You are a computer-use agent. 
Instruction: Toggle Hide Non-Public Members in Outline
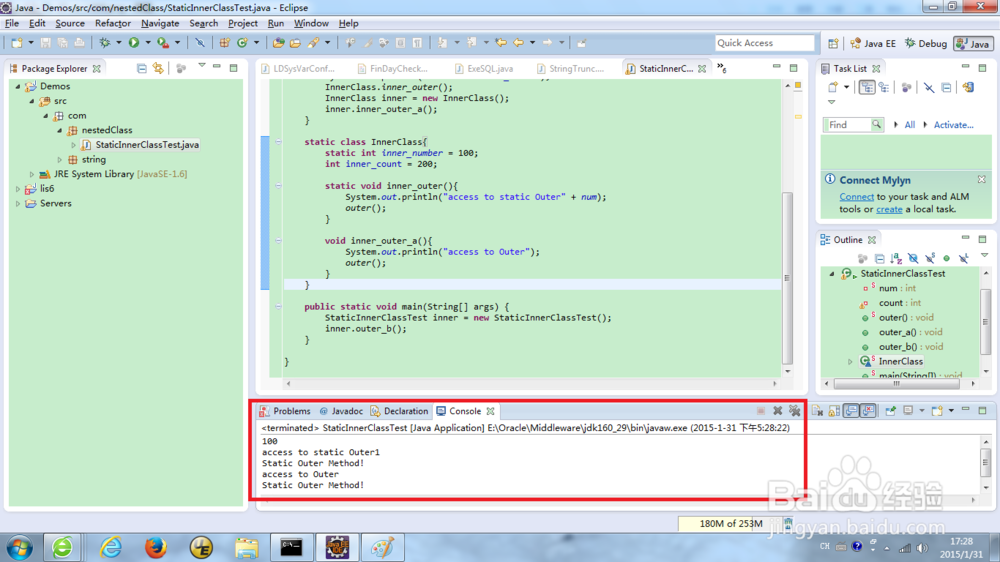[x=946, y=258]
